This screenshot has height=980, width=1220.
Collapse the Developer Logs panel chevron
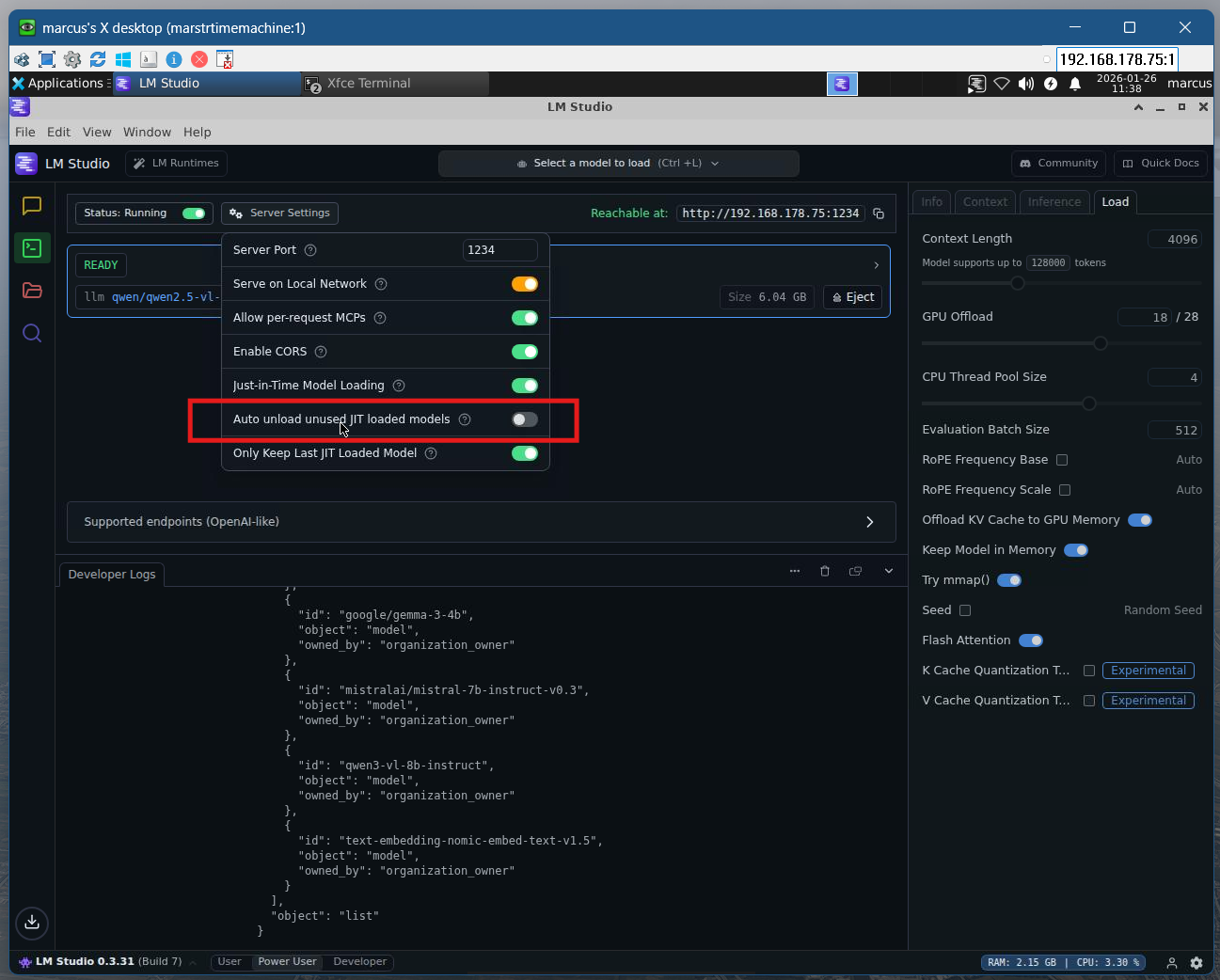tap(889, 571)
